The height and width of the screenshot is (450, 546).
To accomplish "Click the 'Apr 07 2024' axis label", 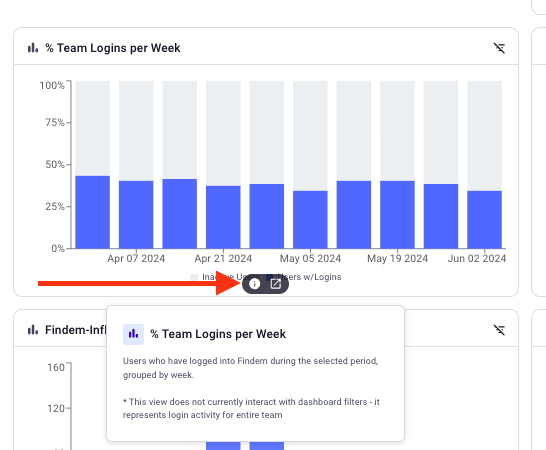I will pos(136,258).
